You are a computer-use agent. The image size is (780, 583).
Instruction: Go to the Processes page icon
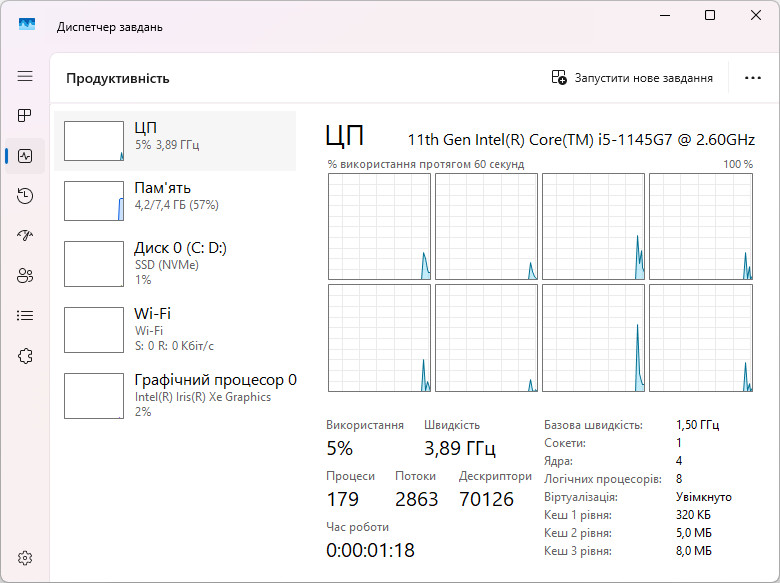click(x=25, y=115)
